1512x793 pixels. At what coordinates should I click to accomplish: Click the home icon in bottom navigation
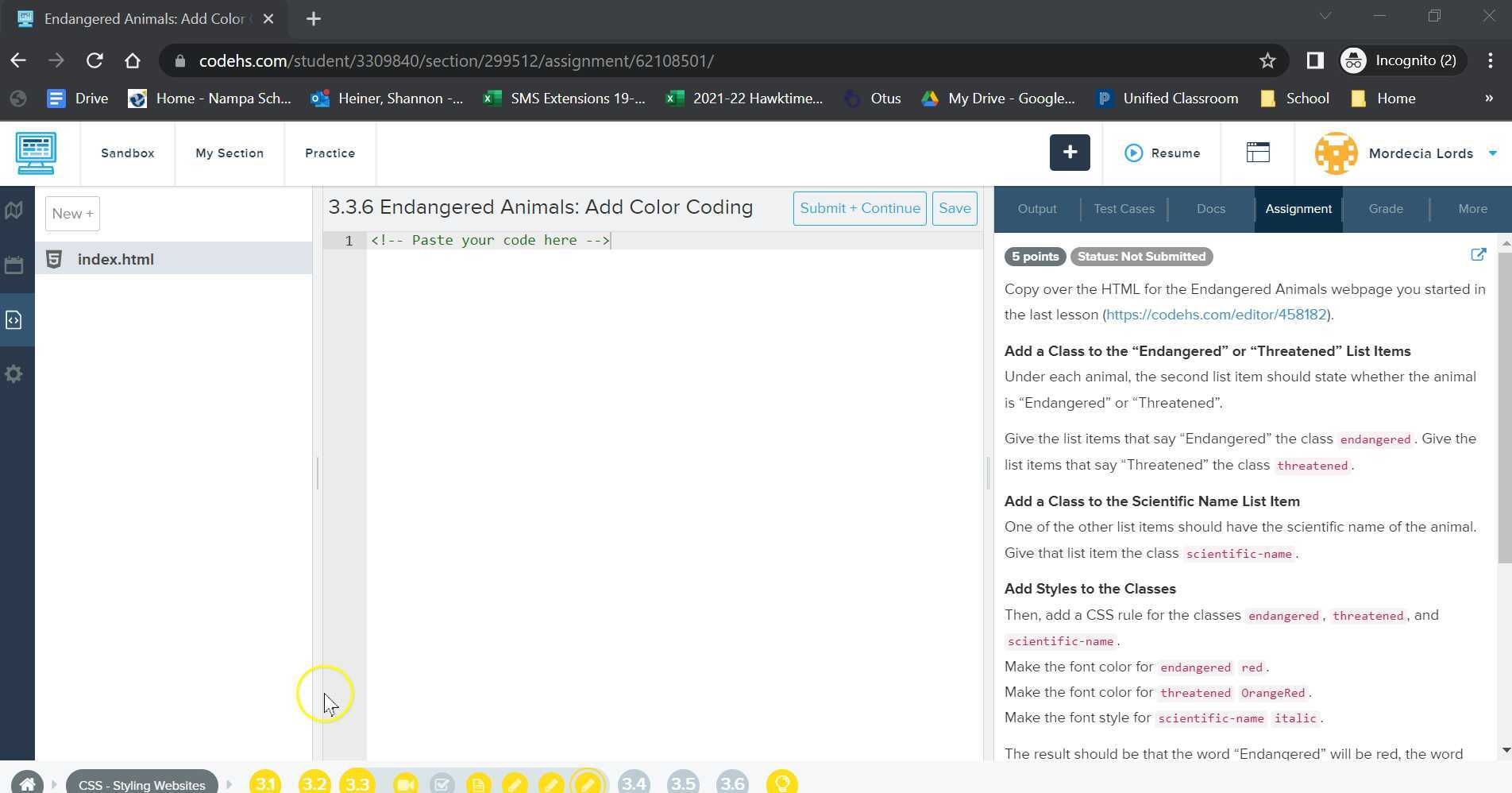click(x=27, y=783)
